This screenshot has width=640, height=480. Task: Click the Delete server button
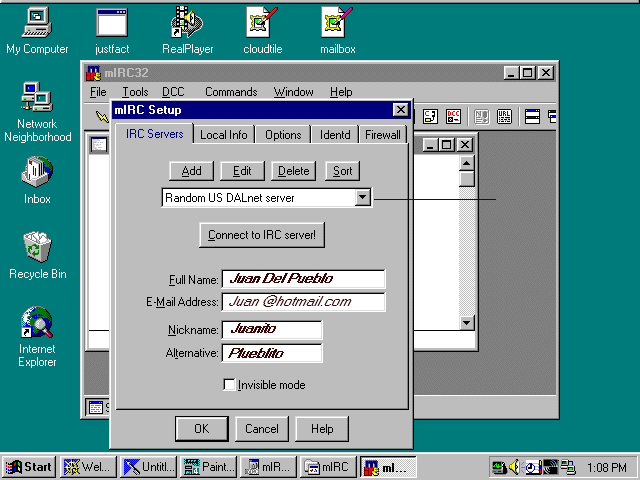(293, 171)
